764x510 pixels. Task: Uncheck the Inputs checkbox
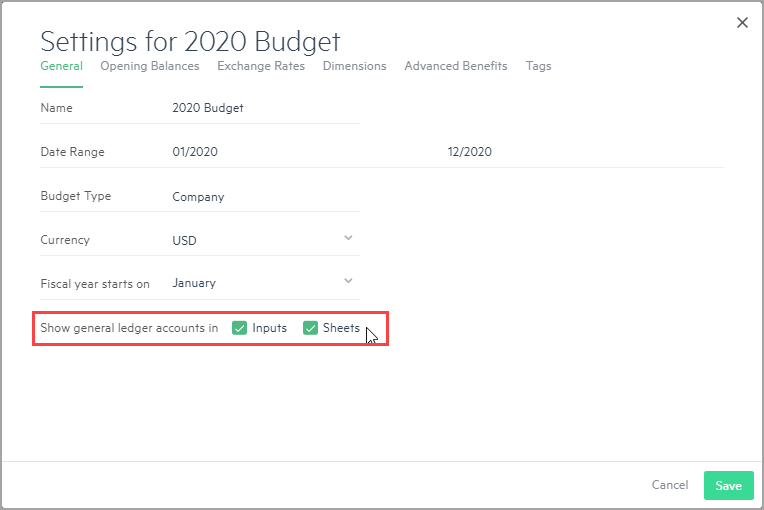pos(240,328)
